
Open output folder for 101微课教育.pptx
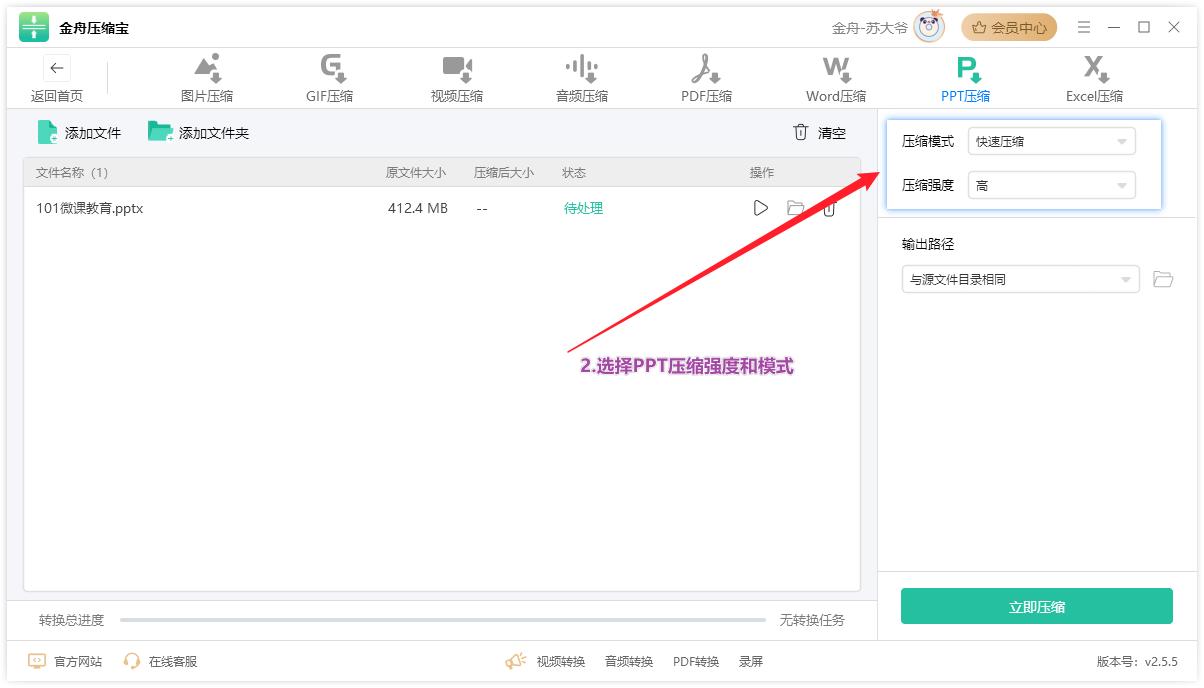pyautogui.click(x=795, y=208)
